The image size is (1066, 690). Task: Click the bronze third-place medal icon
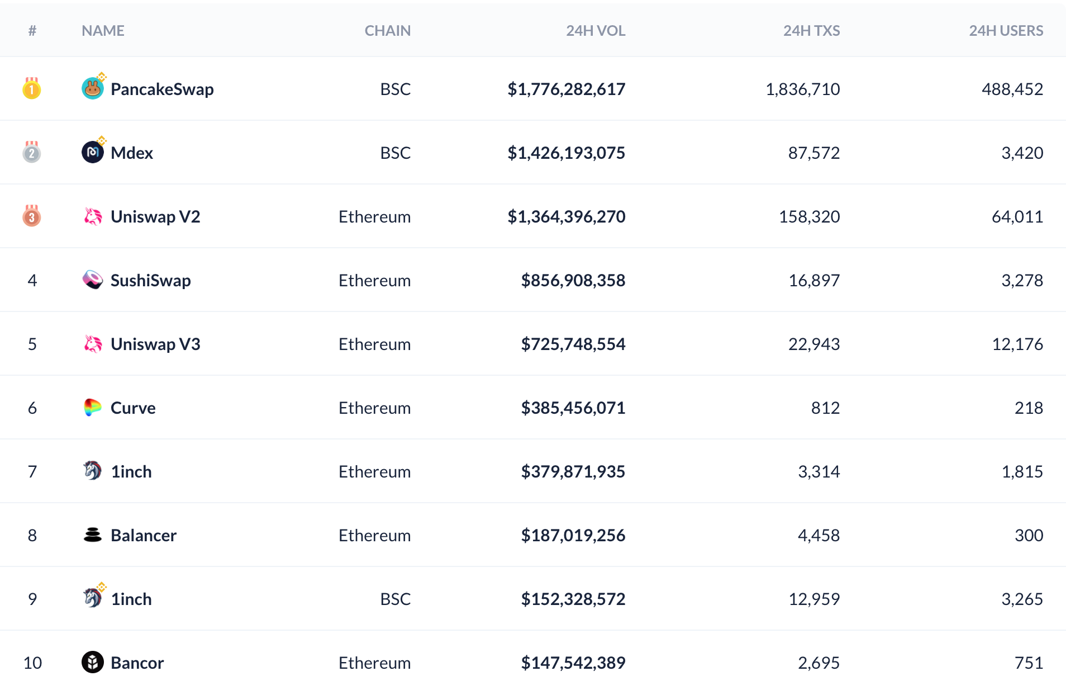click(32, 216)
